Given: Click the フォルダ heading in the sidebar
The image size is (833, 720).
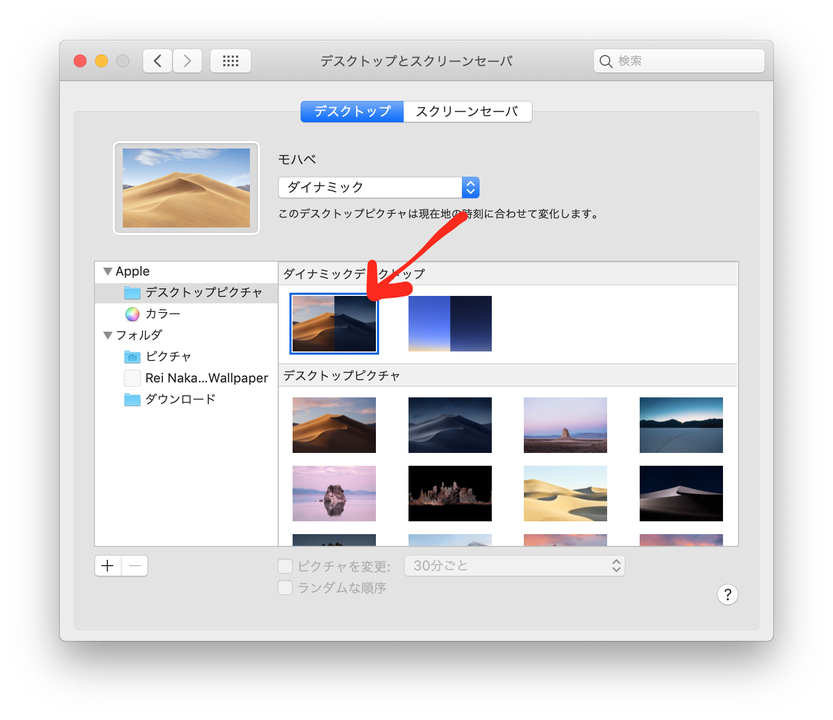Looking at the screenshot, I should pos(139,335).
